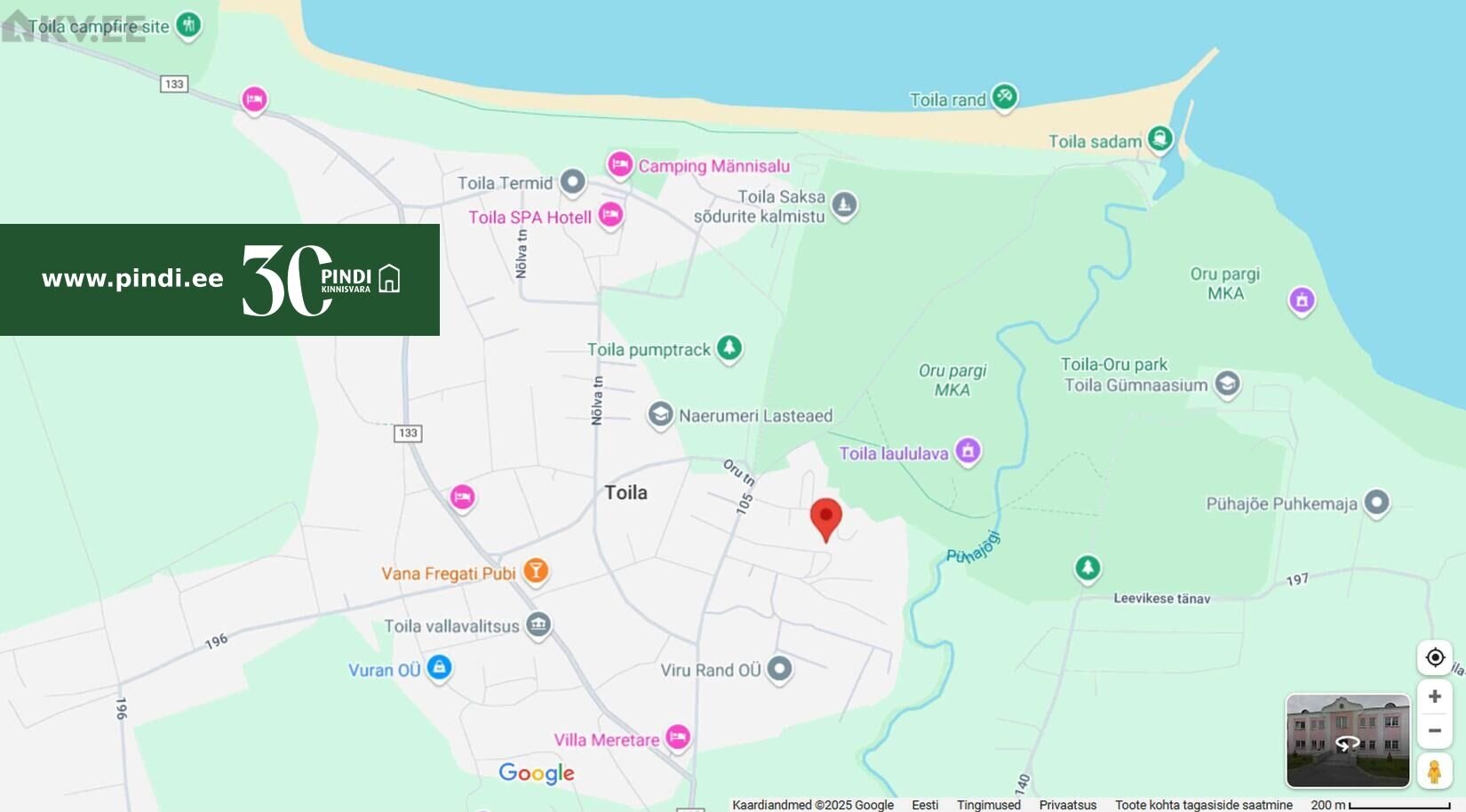Select the Vuran OÜ shopping marker
Screen dimensions: 1466x812
(x=439, y=667)
